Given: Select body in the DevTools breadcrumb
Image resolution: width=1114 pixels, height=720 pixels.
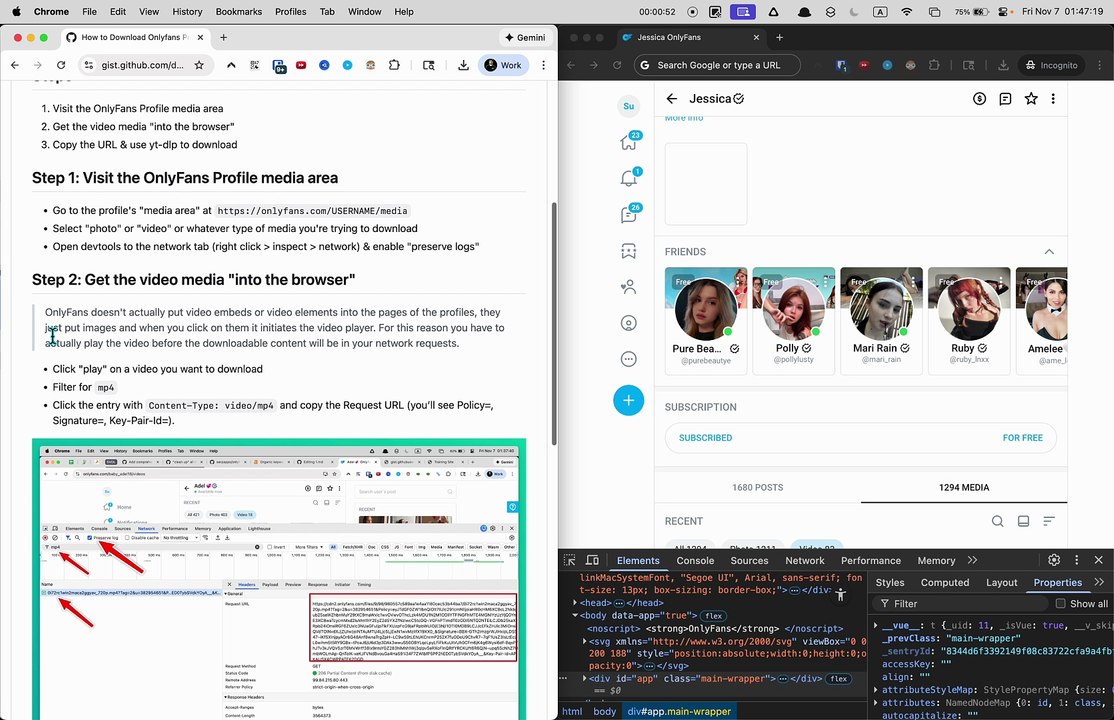Looking at the screenshot, I should [604, 711].
